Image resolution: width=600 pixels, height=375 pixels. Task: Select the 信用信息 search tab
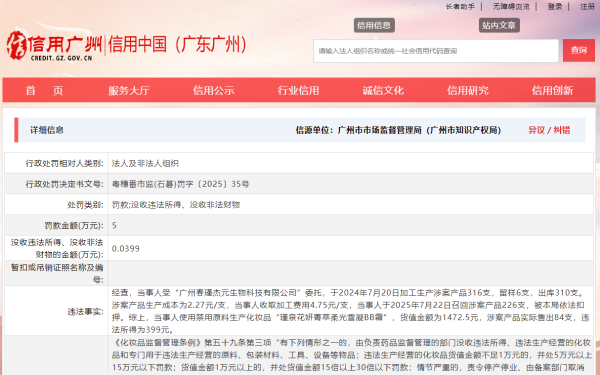tap(374, 25)
